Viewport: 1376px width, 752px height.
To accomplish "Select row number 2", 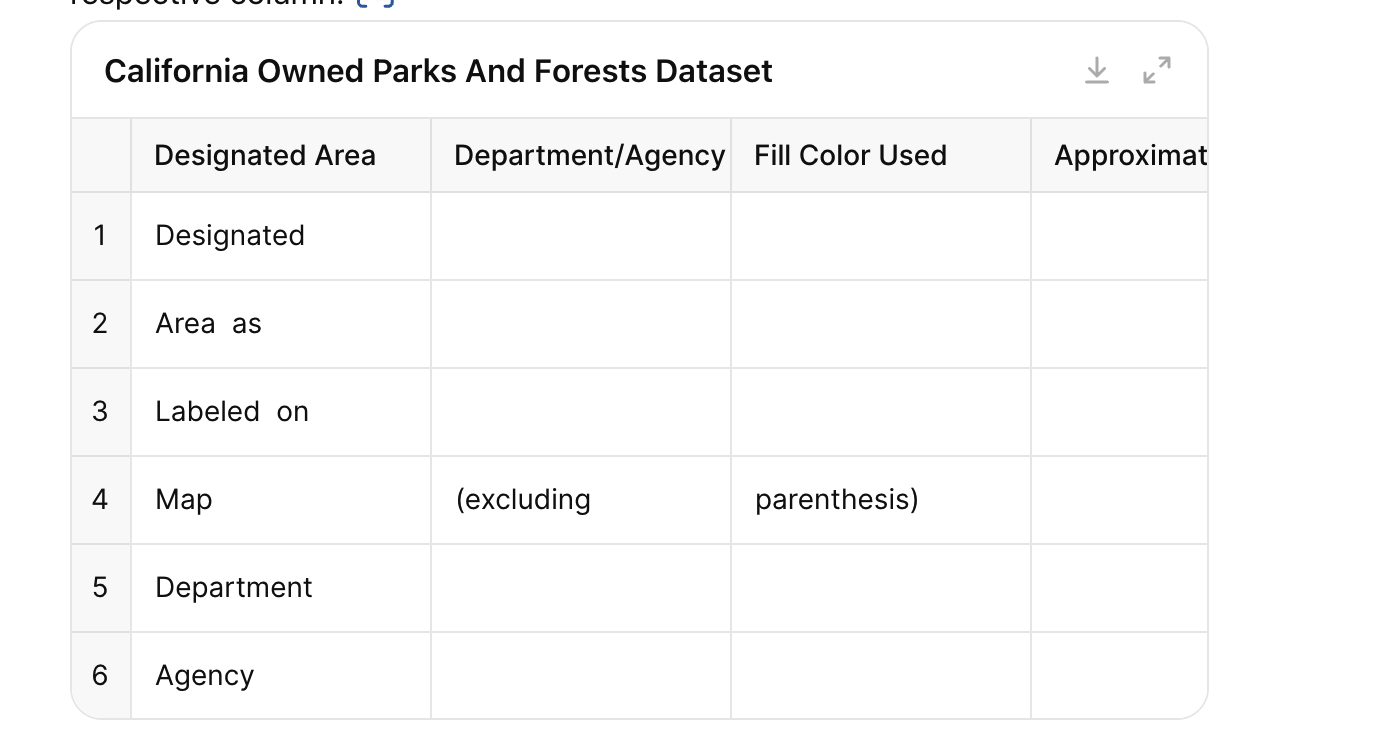I will point(100,324).
